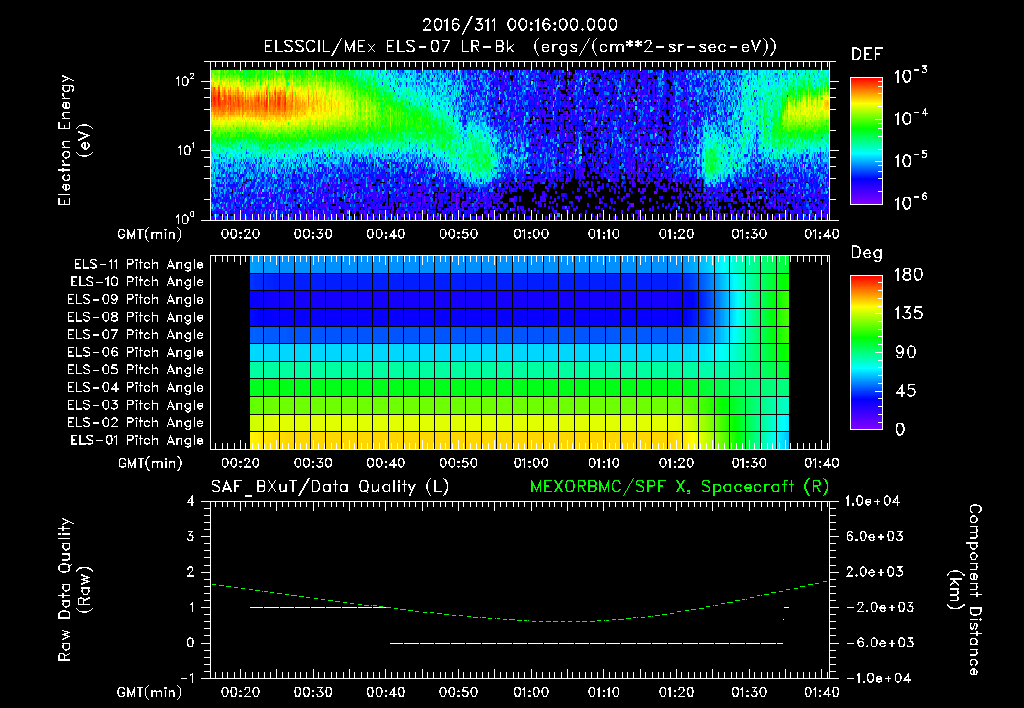This screenshot has height=708, width=1024.
Task: Click the bottom panel GMT(min) label
Action: coord(150,692)
